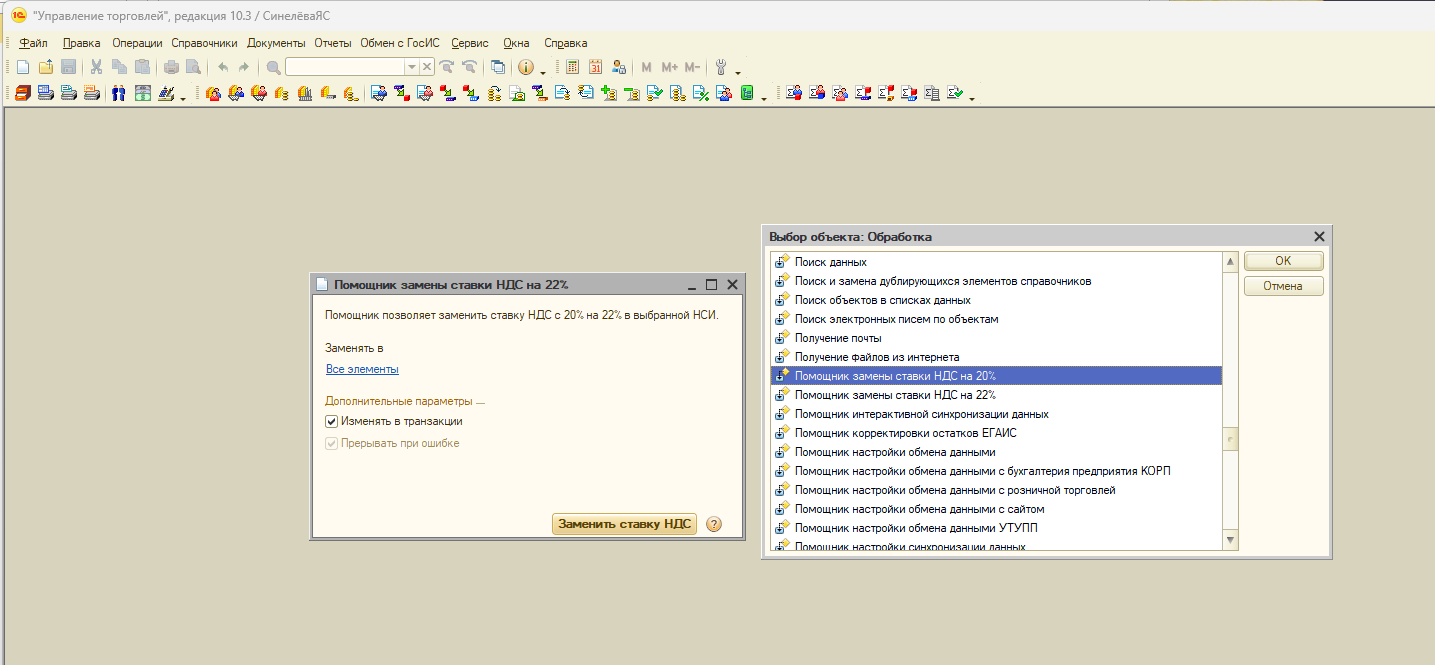Click the wrench settings icon

coord(721,67)
